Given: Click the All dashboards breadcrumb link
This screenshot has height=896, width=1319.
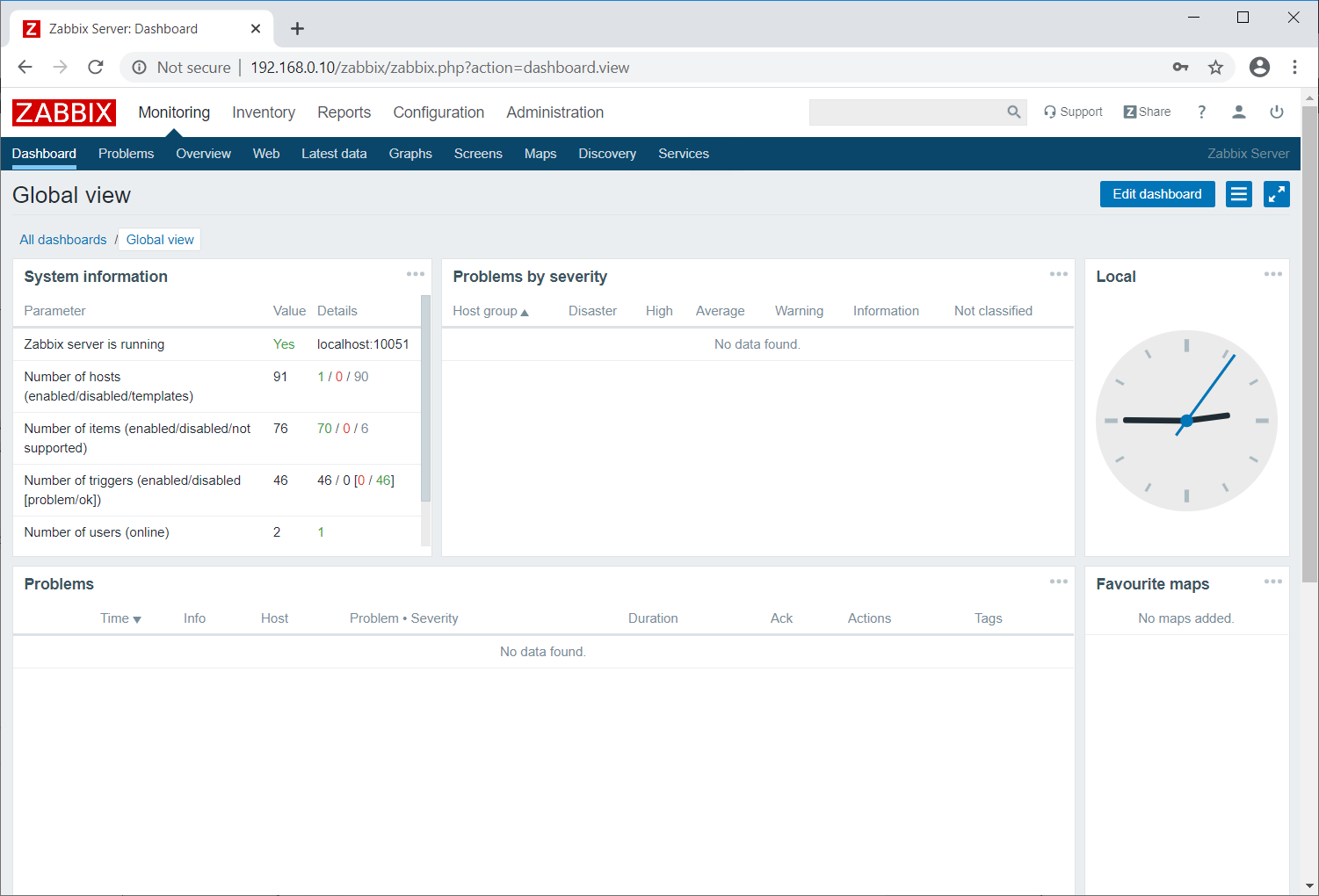Looking at the screenshot, I should 63,240.
